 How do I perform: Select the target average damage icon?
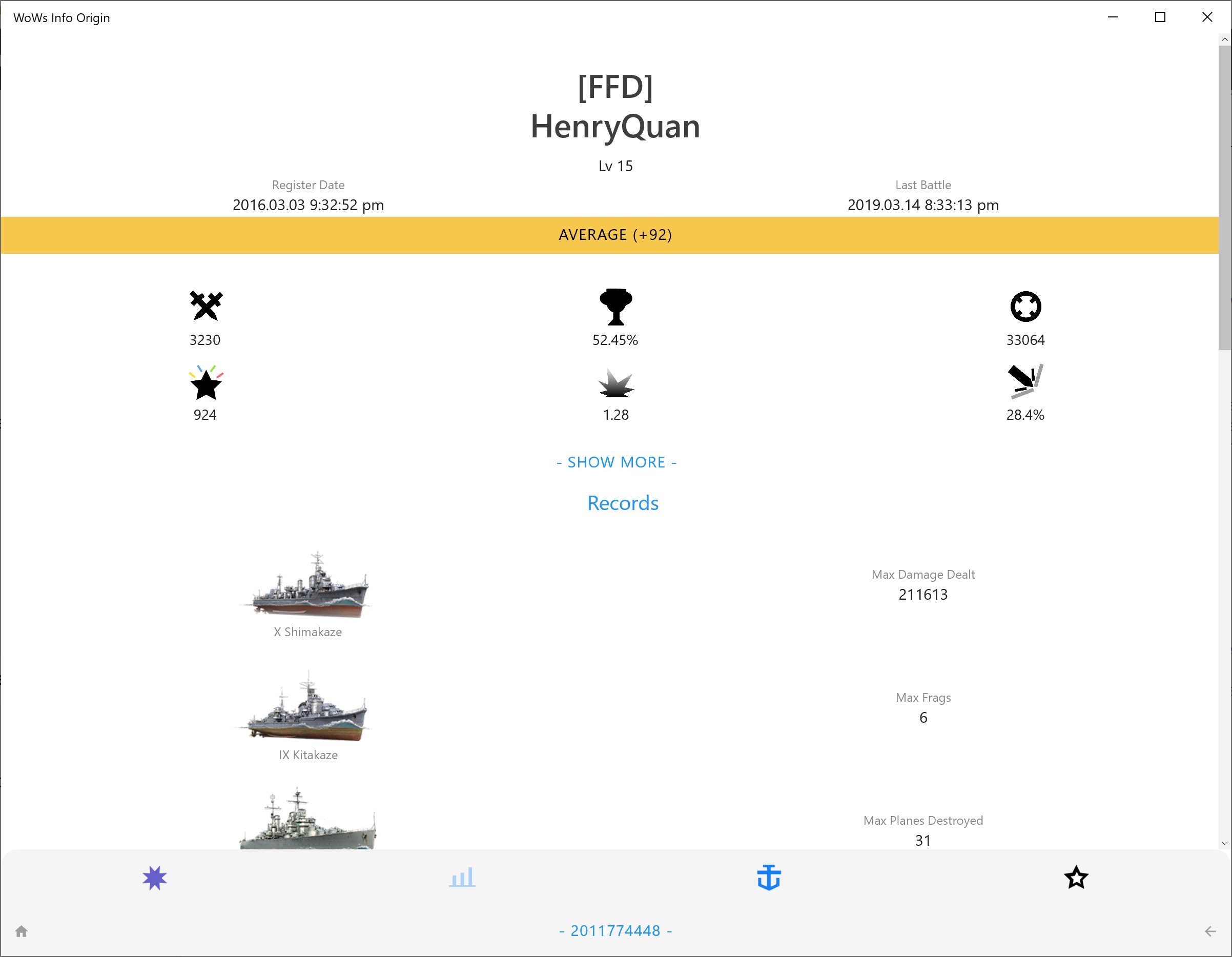click(x=1025, y=307)
